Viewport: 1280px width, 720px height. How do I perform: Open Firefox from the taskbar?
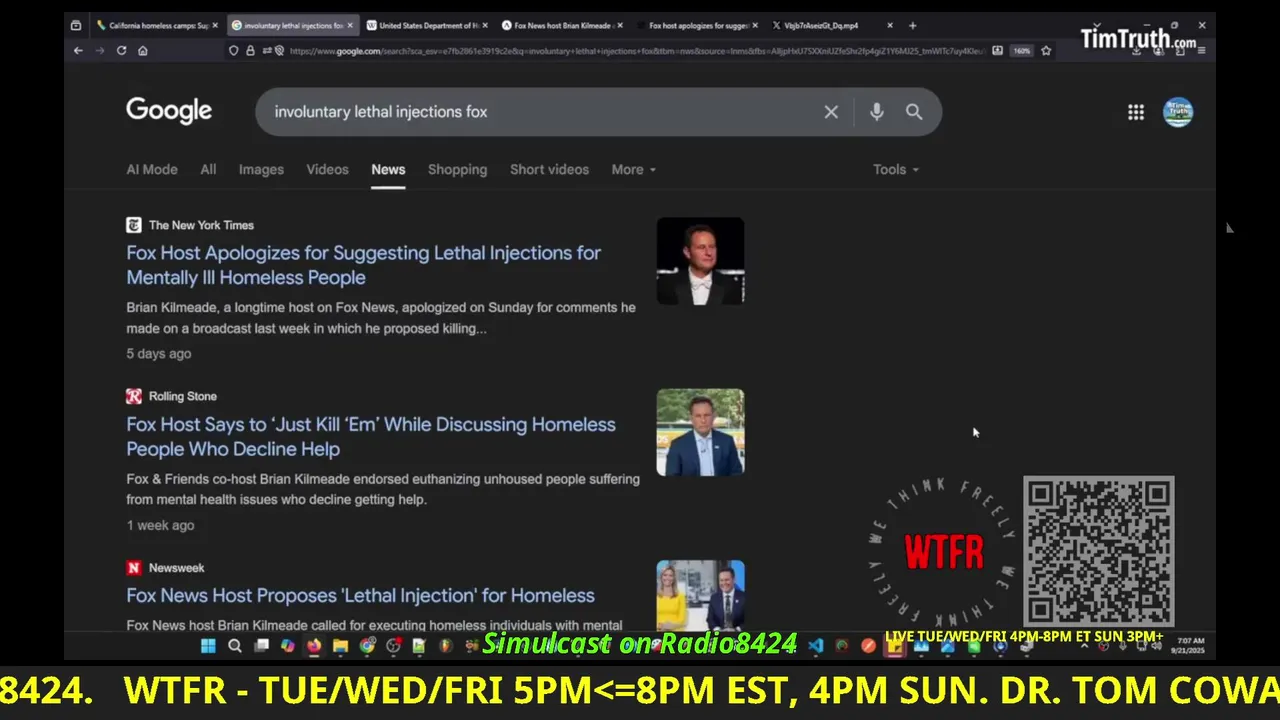click(x=314, y=646)
